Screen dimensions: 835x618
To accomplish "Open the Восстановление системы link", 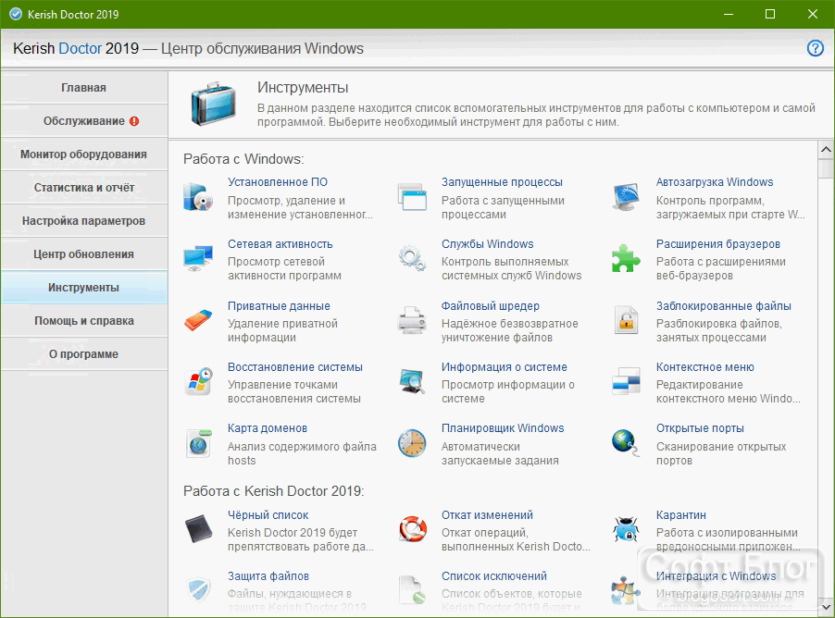I will (x=295, y=367).
